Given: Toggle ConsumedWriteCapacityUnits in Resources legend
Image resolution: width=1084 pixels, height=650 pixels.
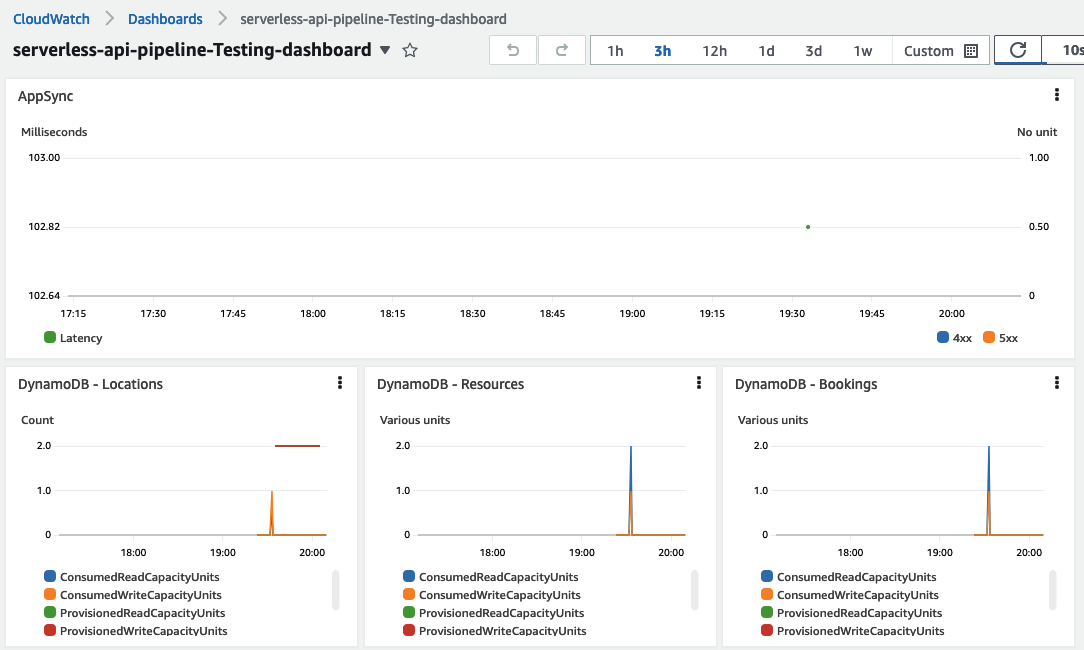Looking at the screenshot, I should tap(492, 595).
